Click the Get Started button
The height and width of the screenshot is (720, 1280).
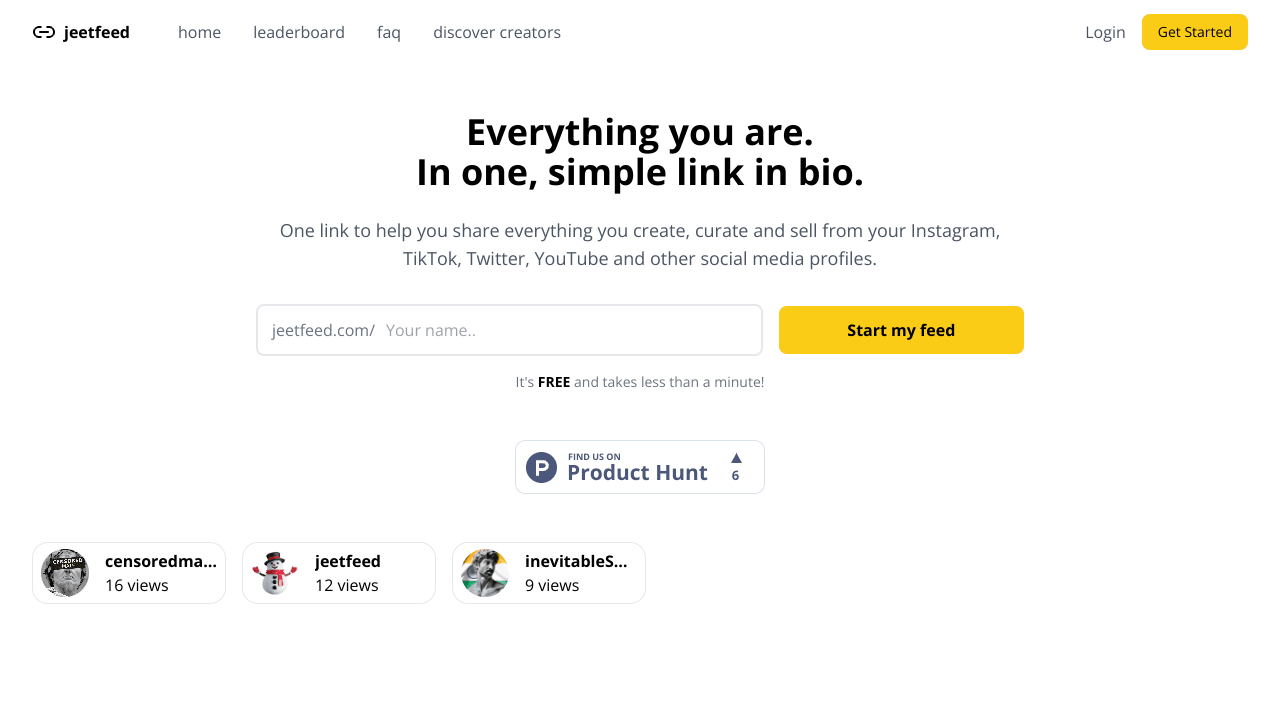click(1194, 32)
